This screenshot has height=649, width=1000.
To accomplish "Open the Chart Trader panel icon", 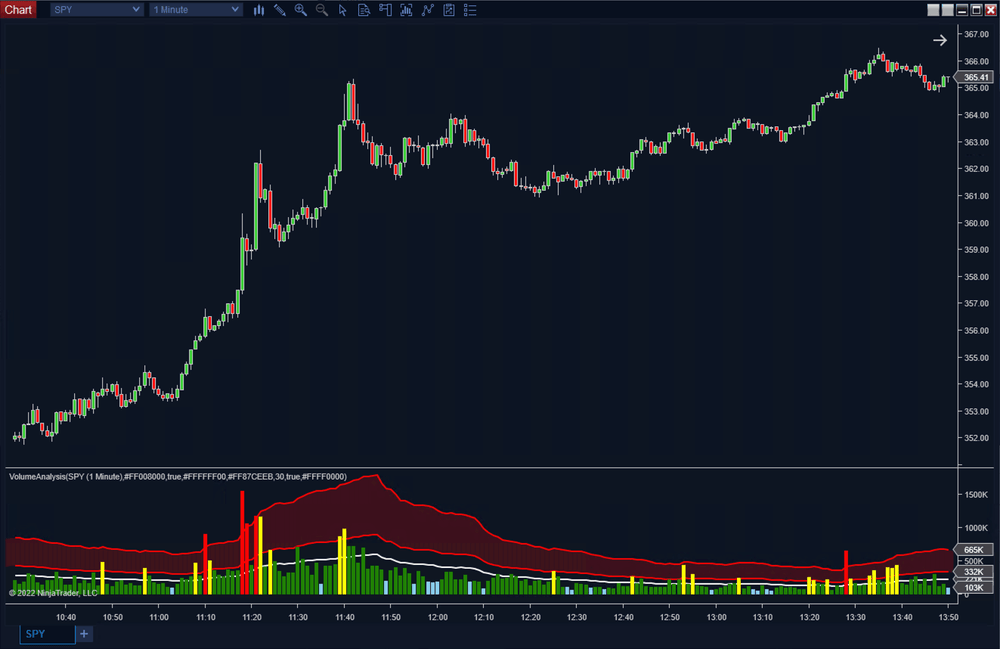I will 385,10.
